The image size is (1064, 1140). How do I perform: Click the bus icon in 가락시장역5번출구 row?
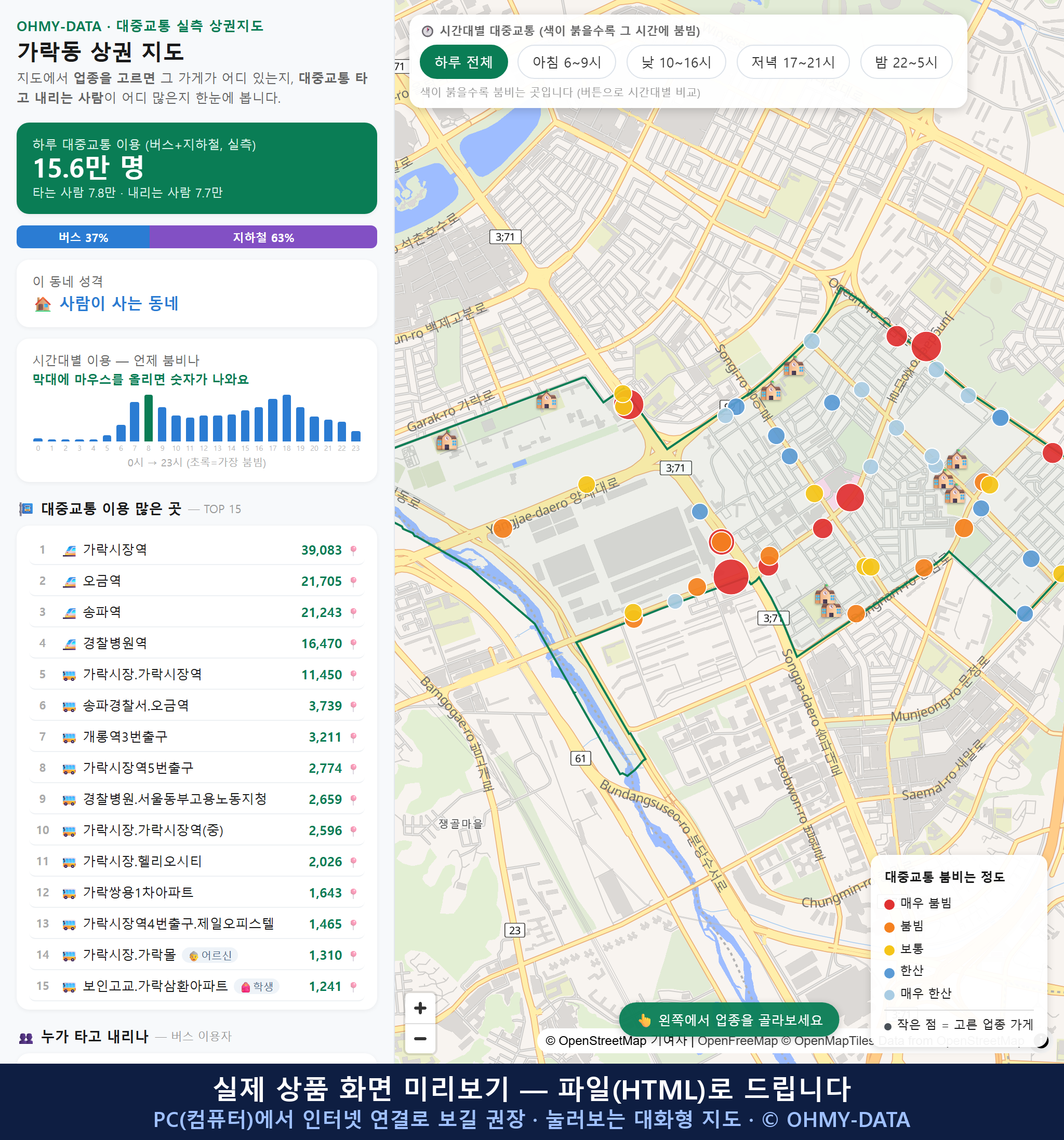coord(70,769)
